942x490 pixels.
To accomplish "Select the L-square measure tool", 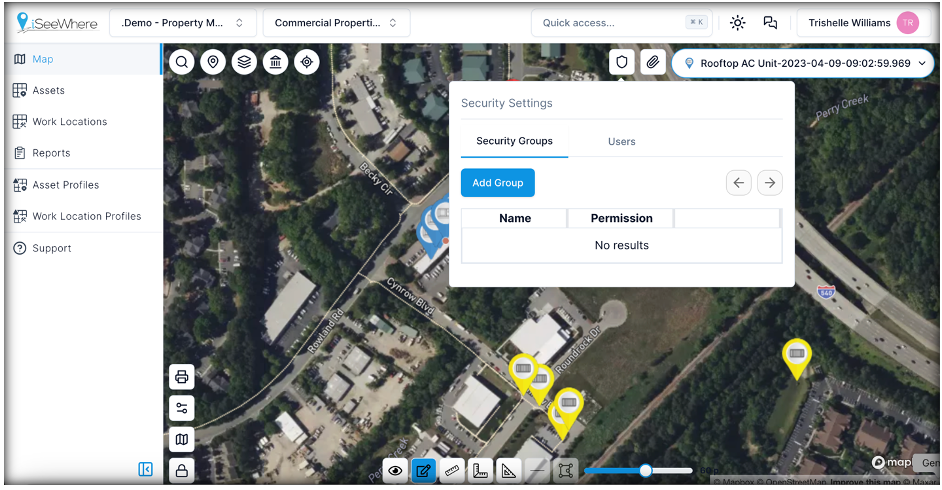I will click(480, 471).
